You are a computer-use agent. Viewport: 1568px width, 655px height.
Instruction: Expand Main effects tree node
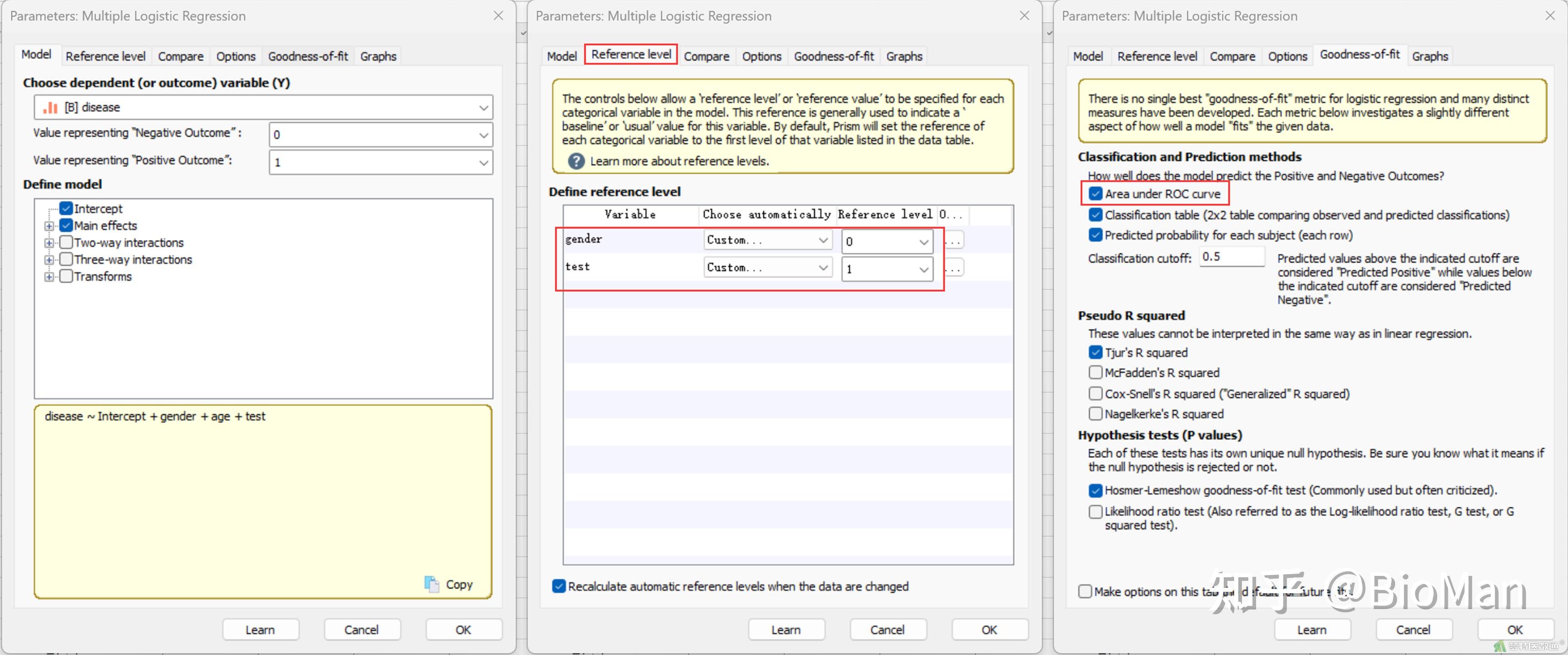click(49, 225)
